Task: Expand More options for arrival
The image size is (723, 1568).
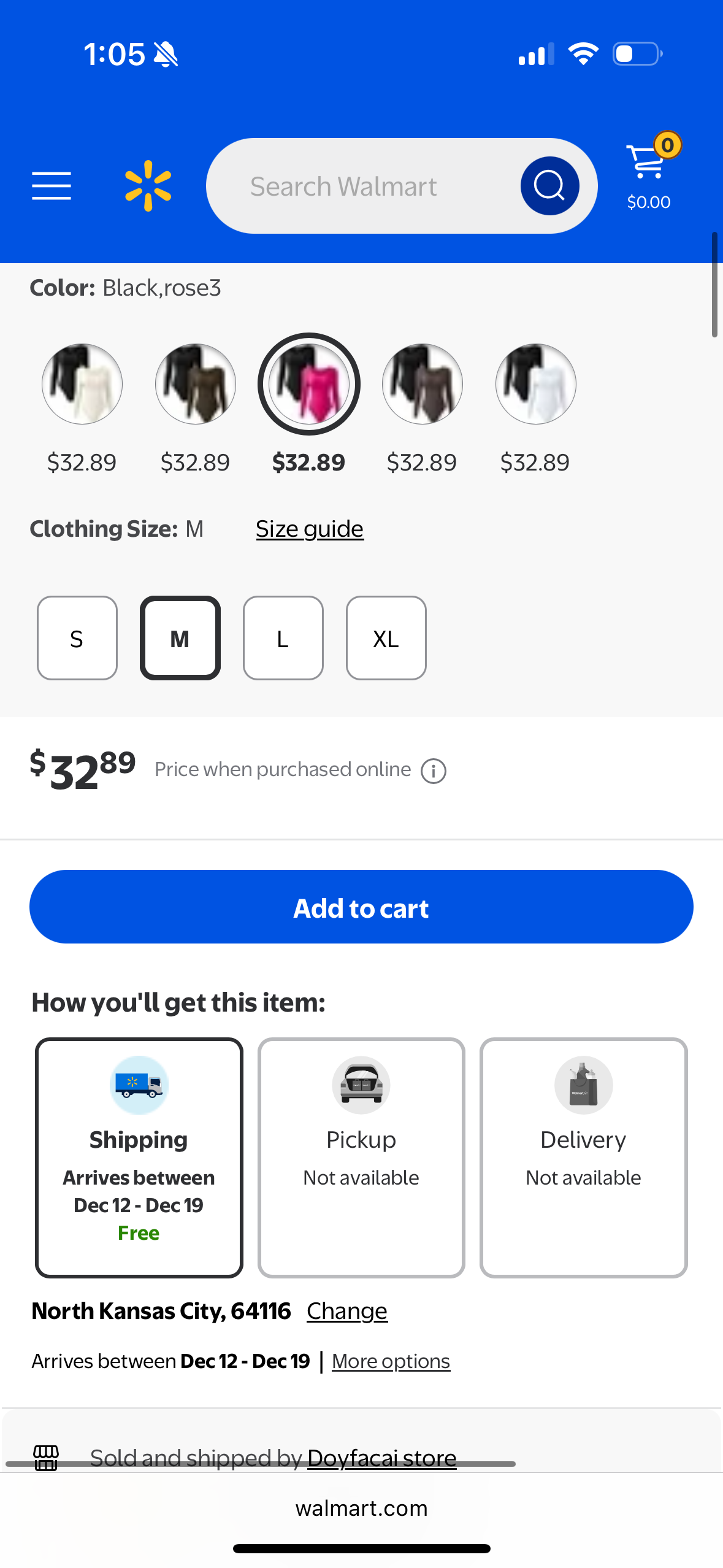Action: 391,1361
